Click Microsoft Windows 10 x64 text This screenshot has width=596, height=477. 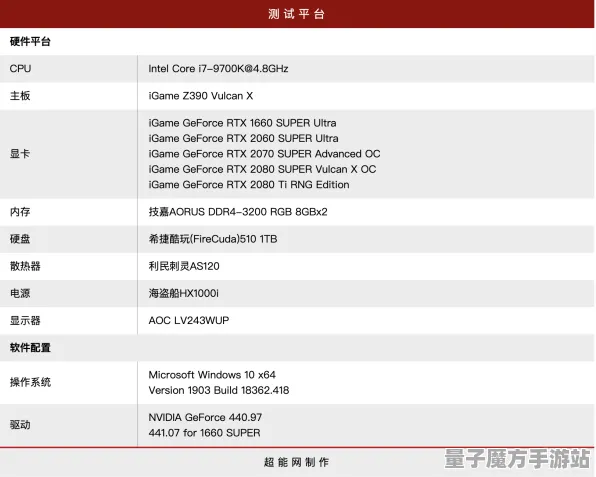[212, 375]
